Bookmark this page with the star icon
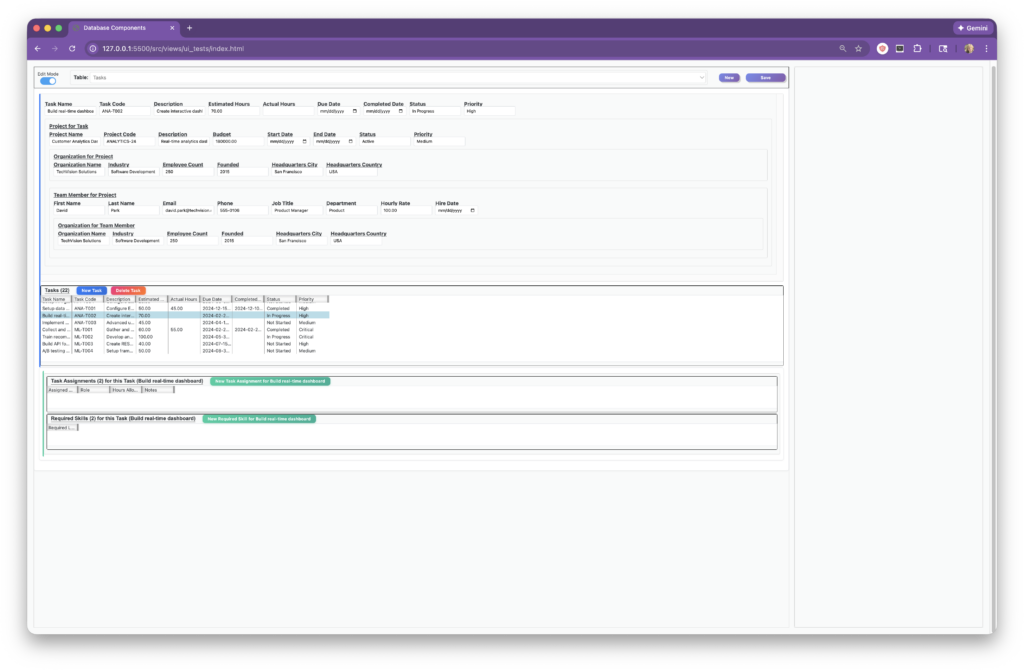 point(859,48)
